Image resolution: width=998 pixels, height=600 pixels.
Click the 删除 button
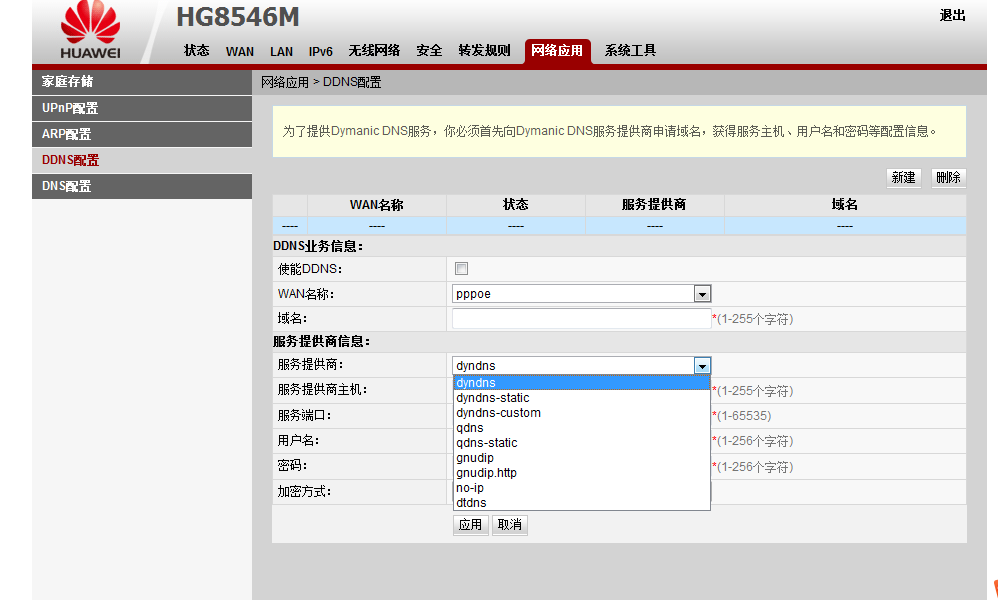(x=948, y=178)
